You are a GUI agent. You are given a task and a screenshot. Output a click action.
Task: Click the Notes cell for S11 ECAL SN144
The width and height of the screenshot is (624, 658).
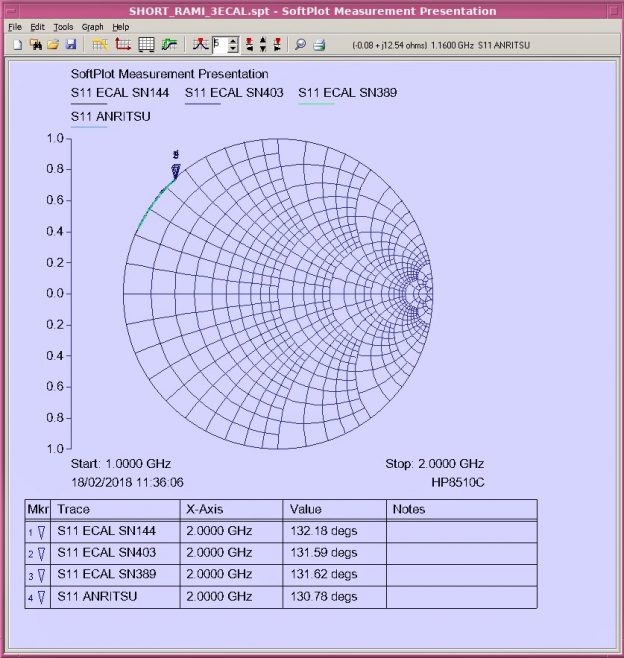[x=462, y=531]
